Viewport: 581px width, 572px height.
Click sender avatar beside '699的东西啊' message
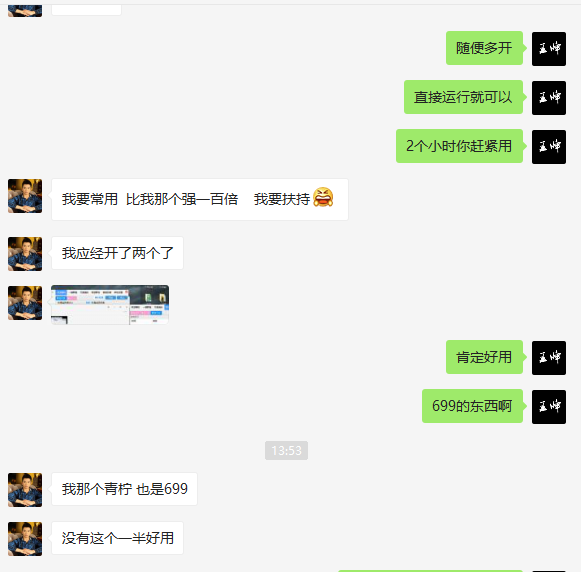(549, 407)
